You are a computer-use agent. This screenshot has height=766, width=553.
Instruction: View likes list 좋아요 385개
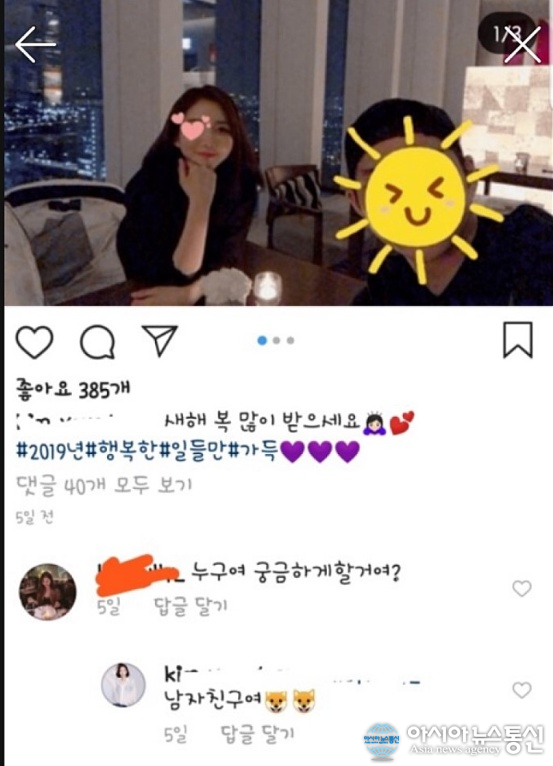[x=73, y=389]
